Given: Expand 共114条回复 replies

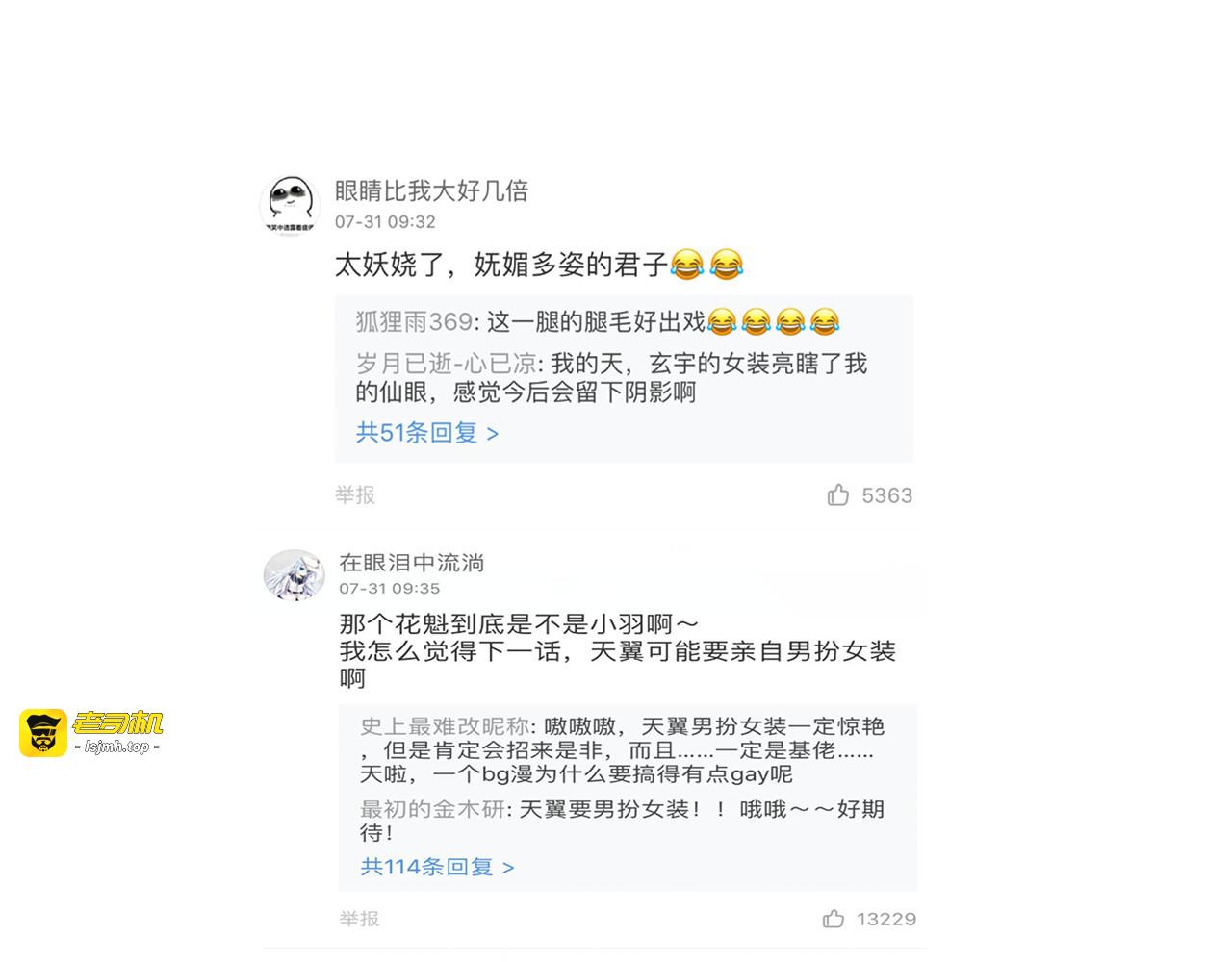Looking at the screenshot, I should [437, 867].
